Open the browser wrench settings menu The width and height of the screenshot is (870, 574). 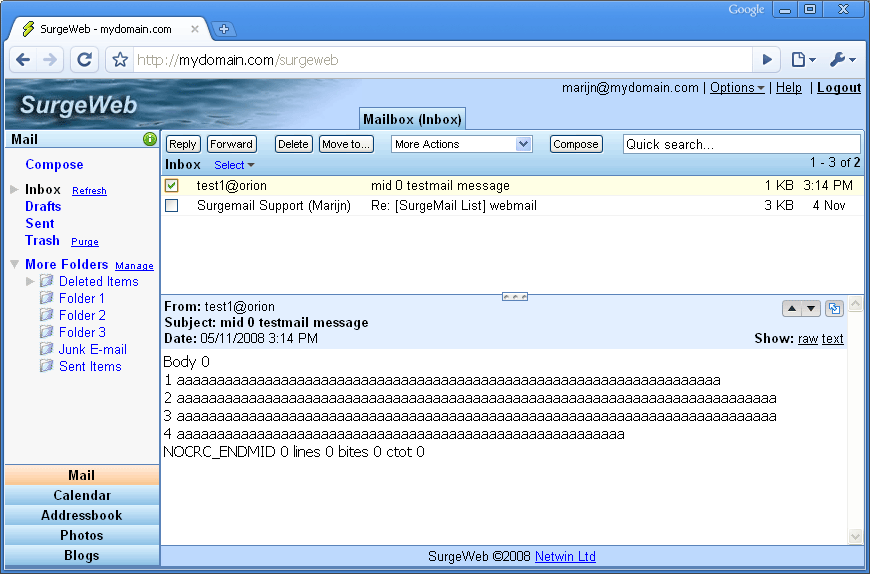[841, 60]
